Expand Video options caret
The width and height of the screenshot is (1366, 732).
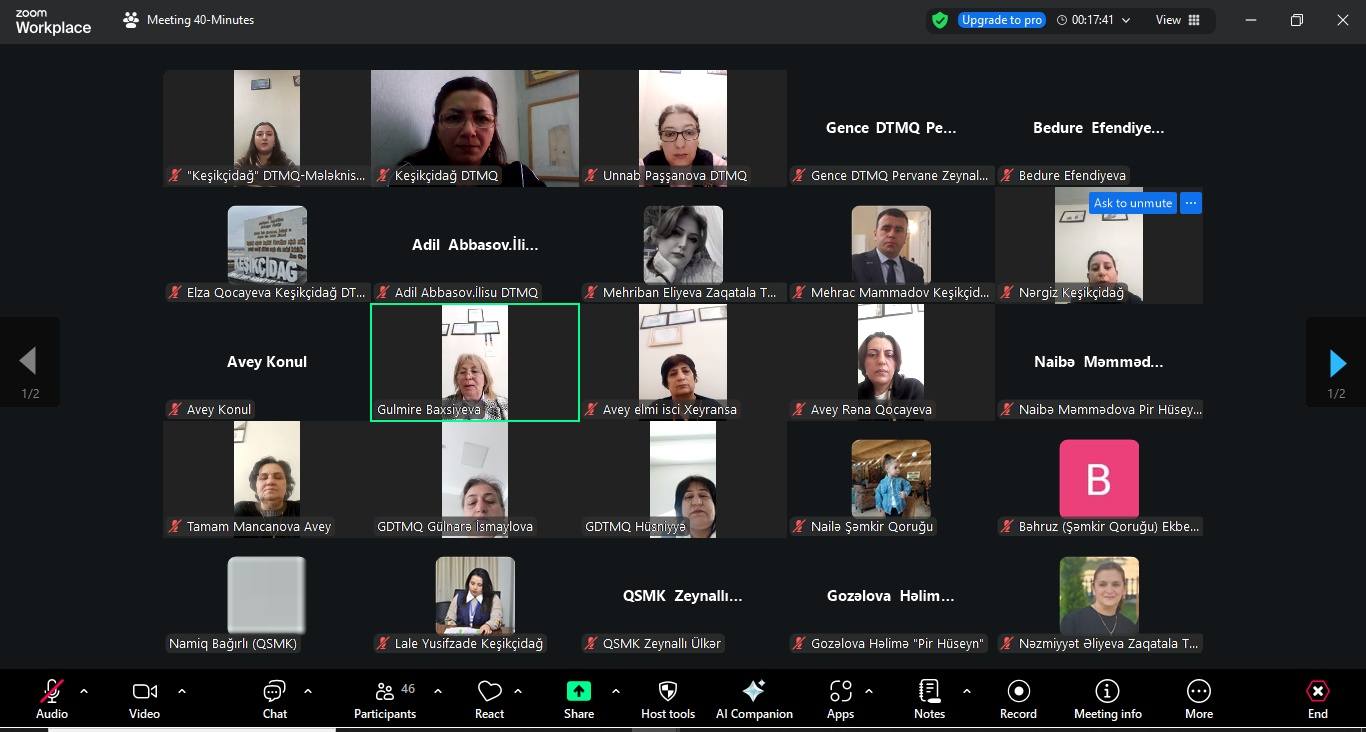click(182, 691)
